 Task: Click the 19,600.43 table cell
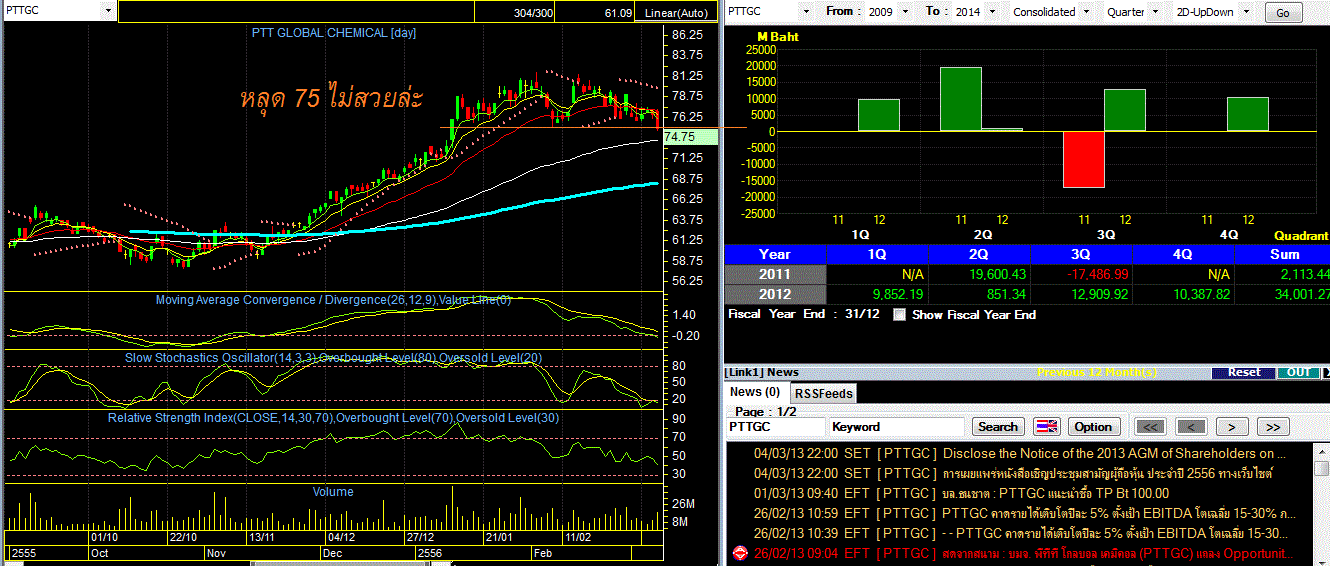click(x=979, y=274)
